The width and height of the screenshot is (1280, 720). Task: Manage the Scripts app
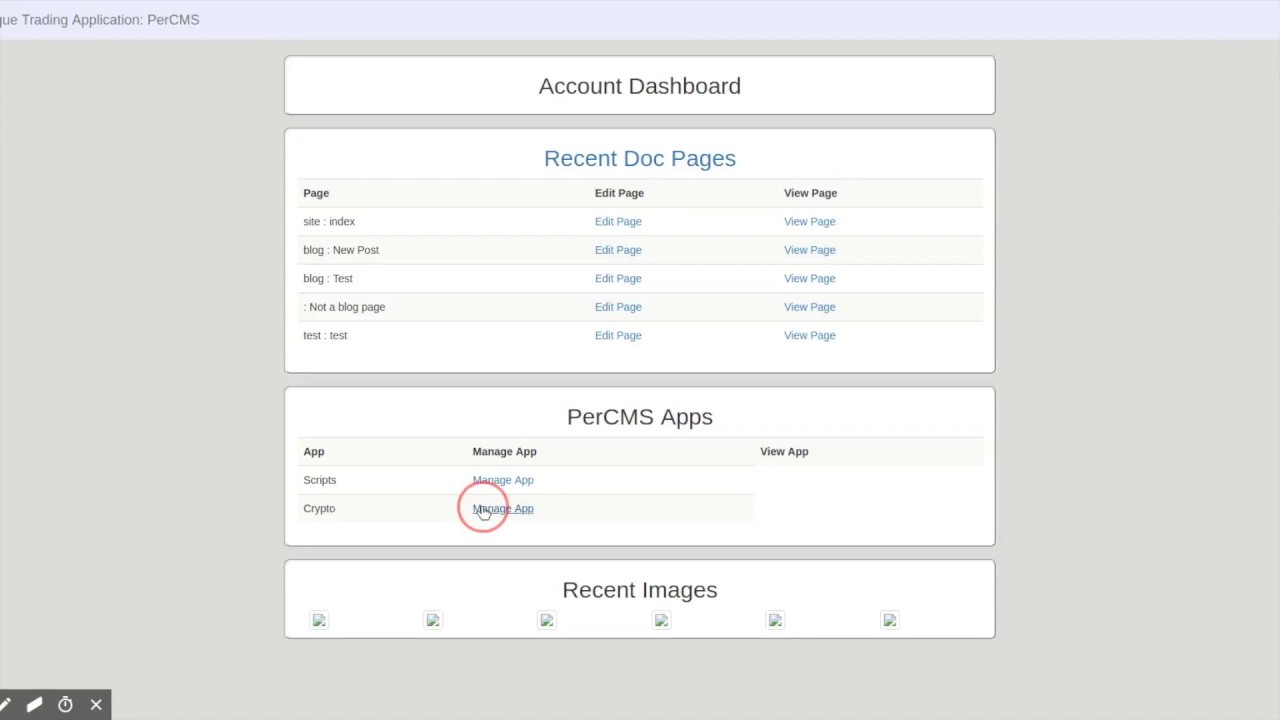tap(503, 480)
